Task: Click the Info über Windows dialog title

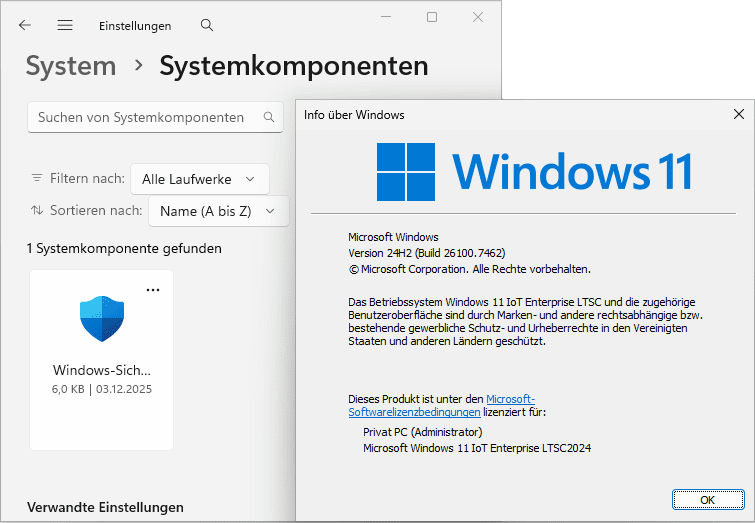Action: [x=354, y=115]
